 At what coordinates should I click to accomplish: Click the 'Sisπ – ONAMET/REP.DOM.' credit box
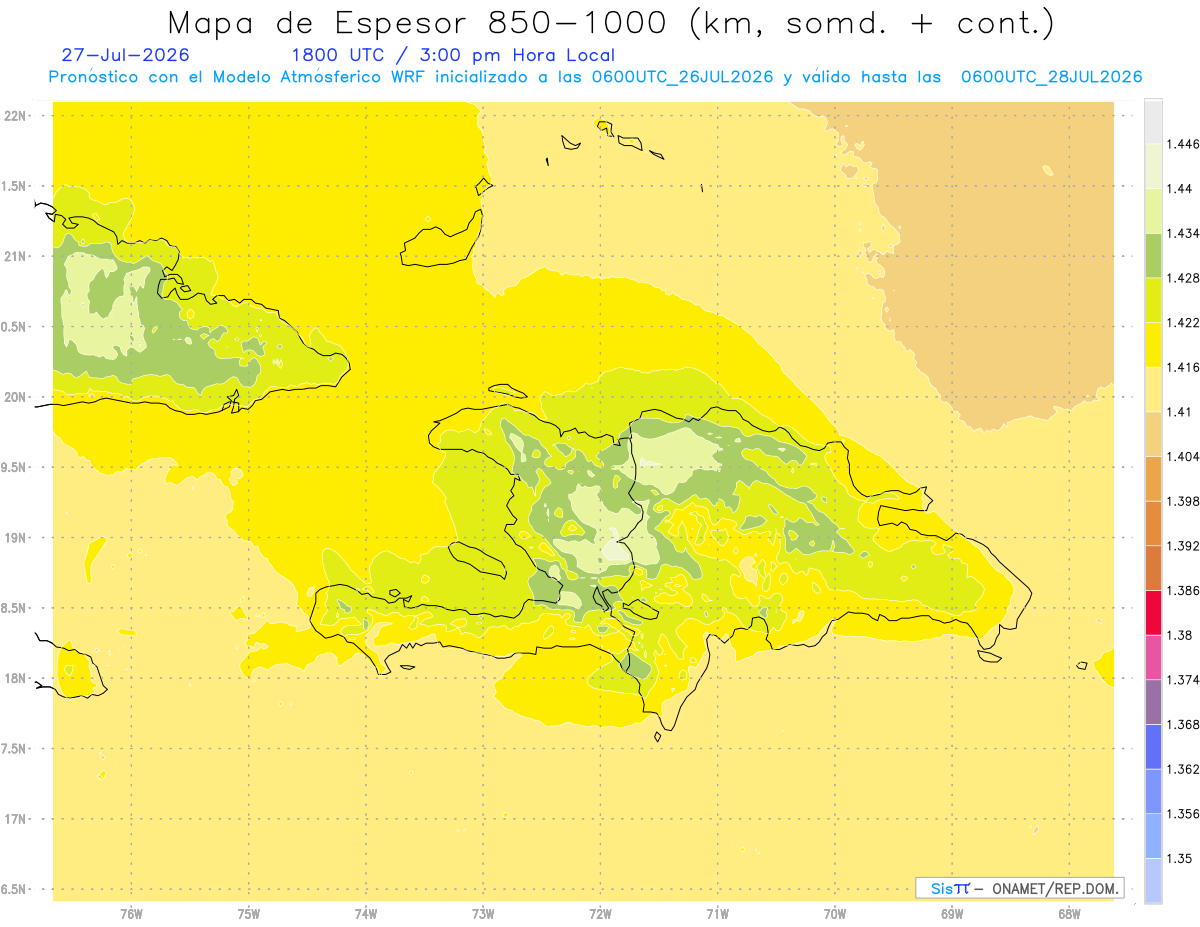1020,888
